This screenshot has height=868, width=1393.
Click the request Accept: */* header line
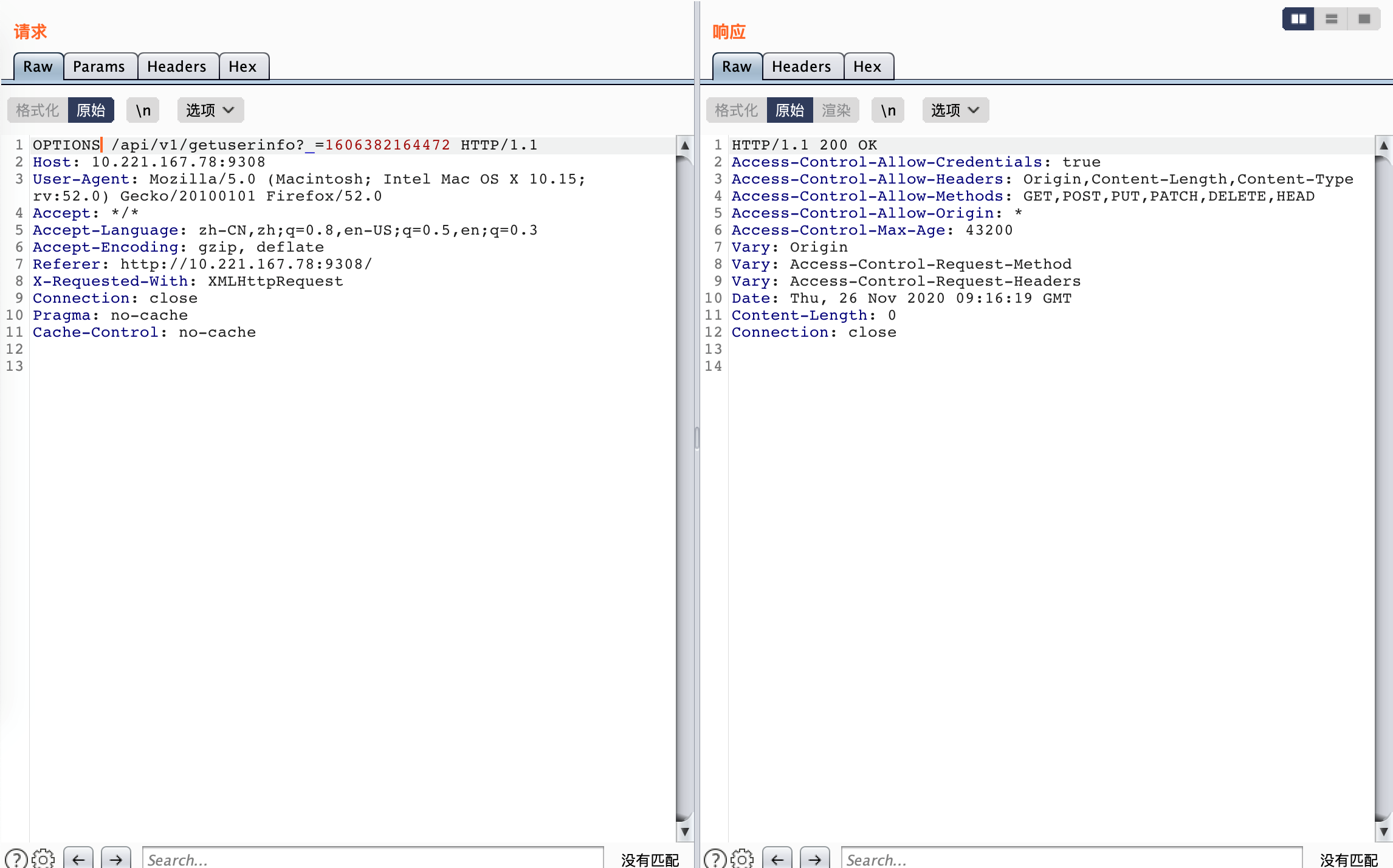click(x=86, y=213)
